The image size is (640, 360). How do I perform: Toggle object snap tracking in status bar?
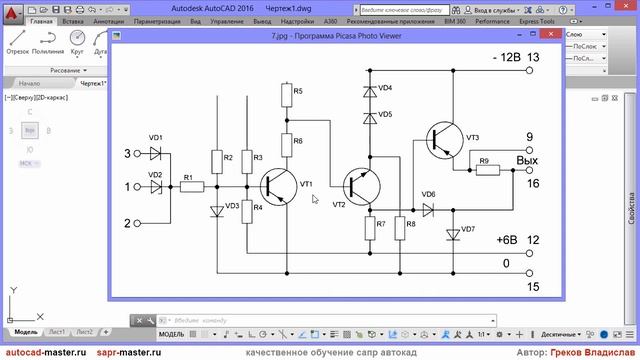click(302, 334)
